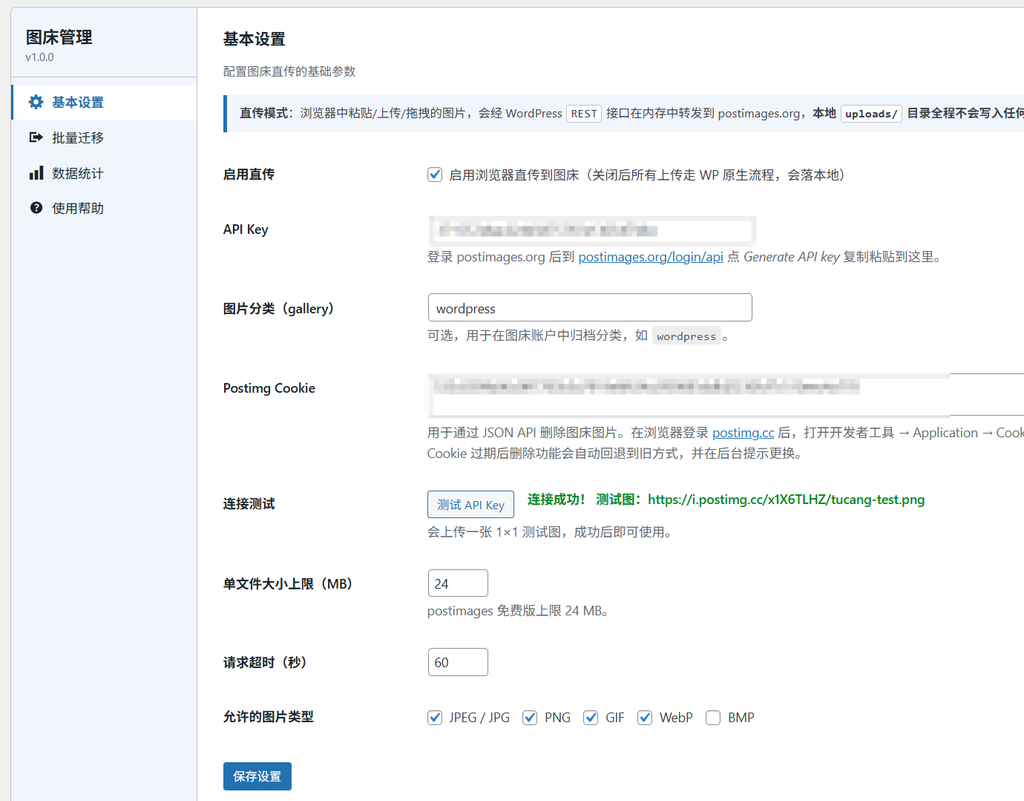Click the file size limit field showing 24
Screen dimensions: 1024x801
point(457,583)
